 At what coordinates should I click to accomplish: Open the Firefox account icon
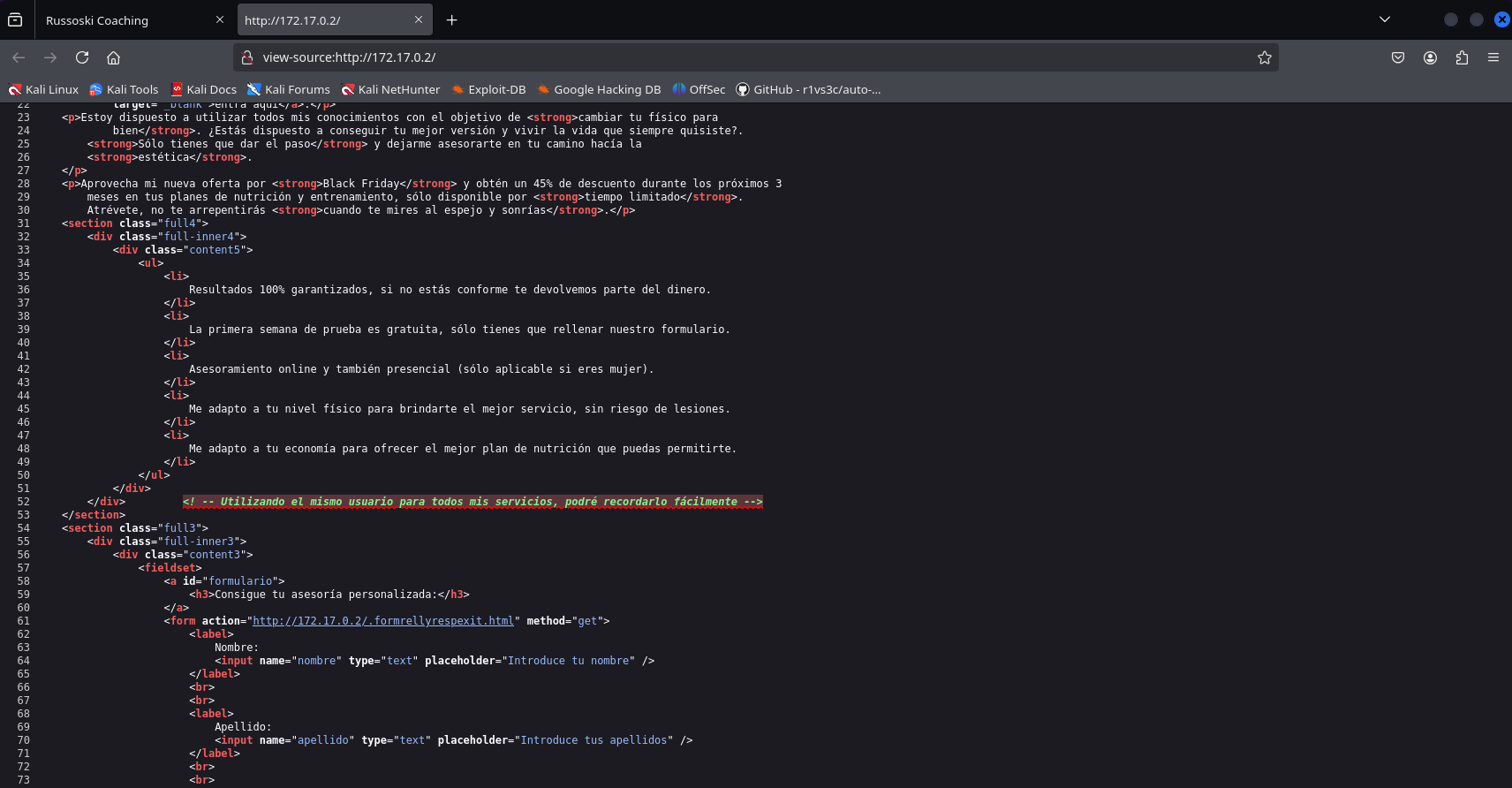1430,57
